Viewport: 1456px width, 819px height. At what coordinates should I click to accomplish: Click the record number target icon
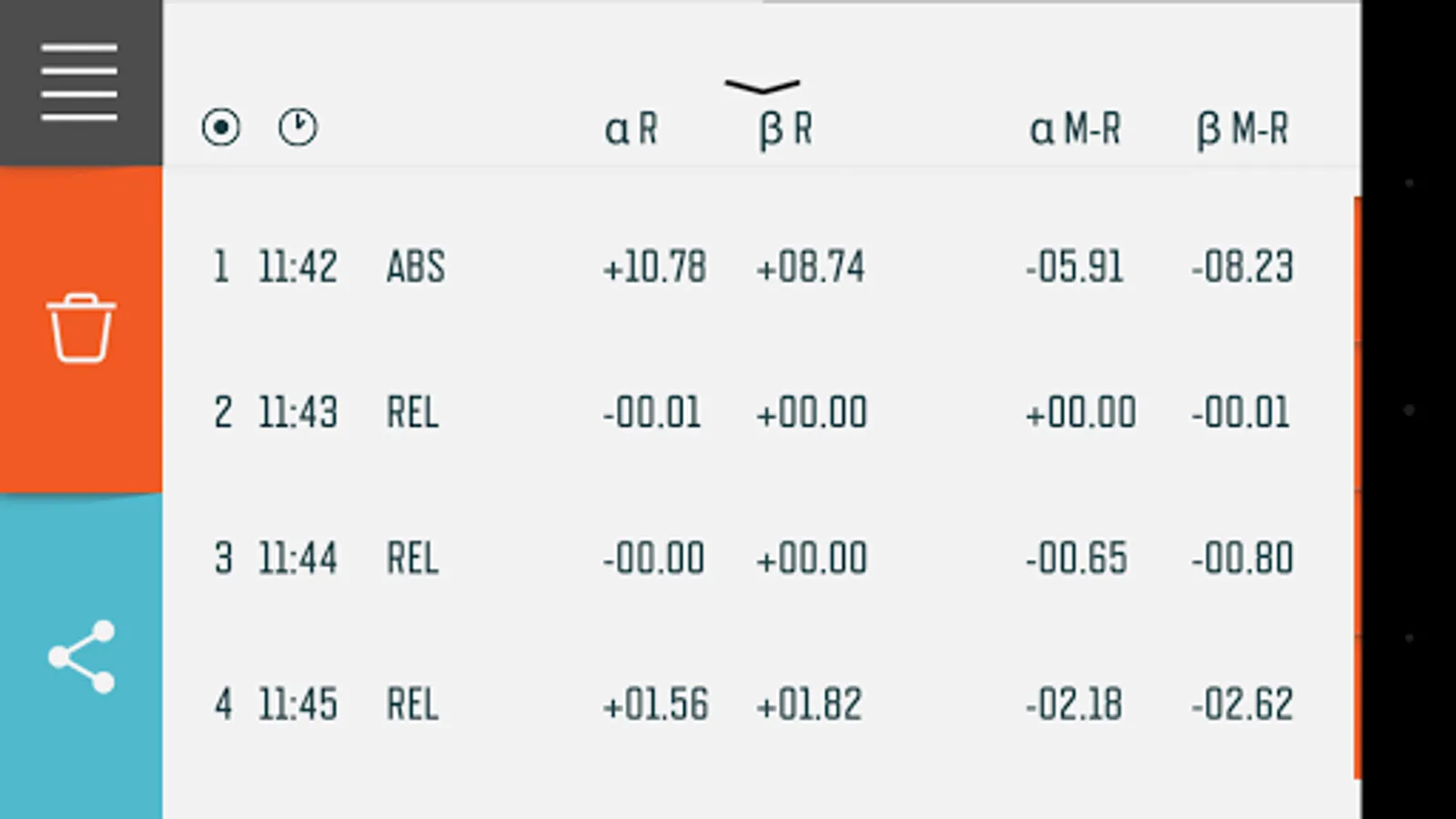click(221, 127)
